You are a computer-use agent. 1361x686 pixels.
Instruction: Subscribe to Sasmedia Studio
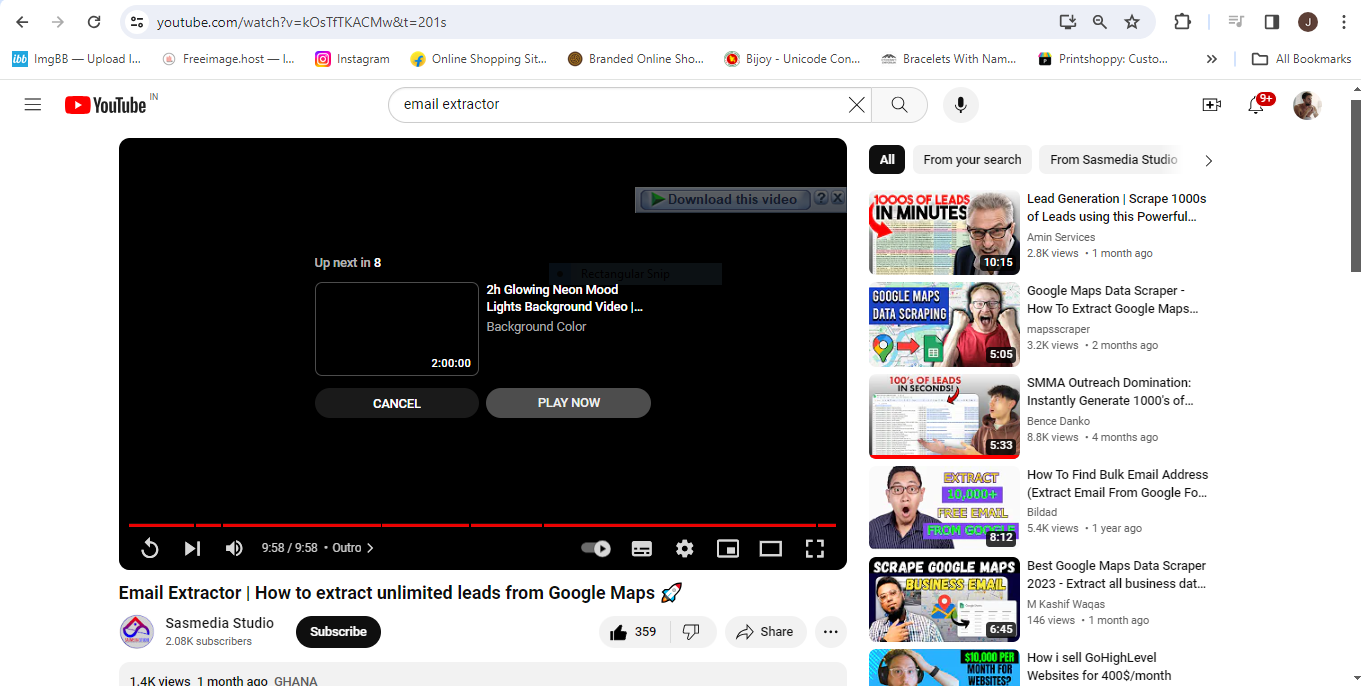[338, 632]
